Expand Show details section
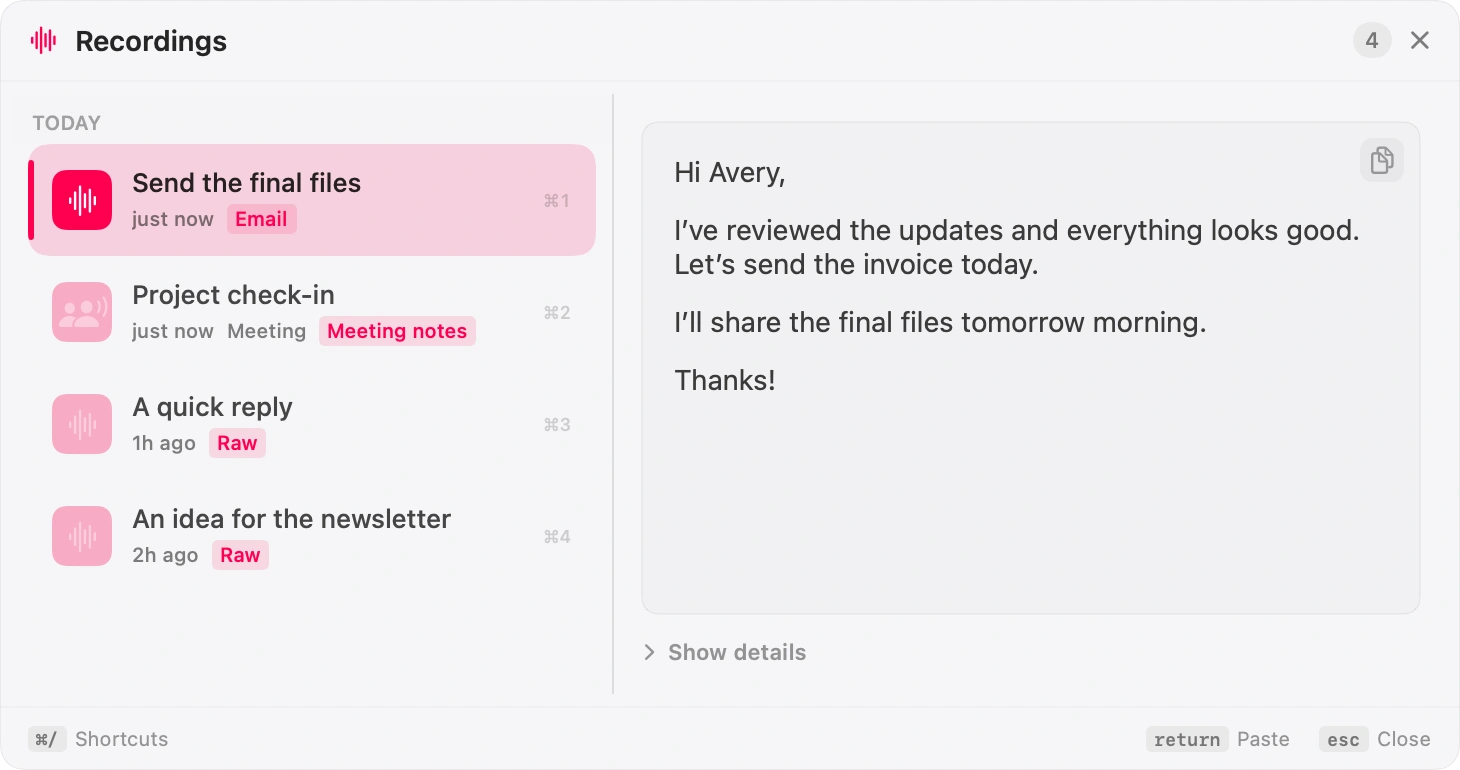Image resolution: width=1460 pixels, height=770 pixels. click(725, 652)
